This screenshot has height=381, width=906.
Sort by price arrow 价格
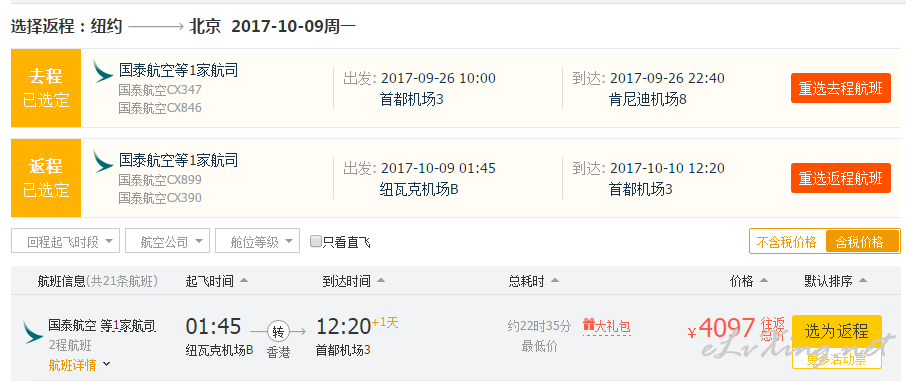[764, 282]
